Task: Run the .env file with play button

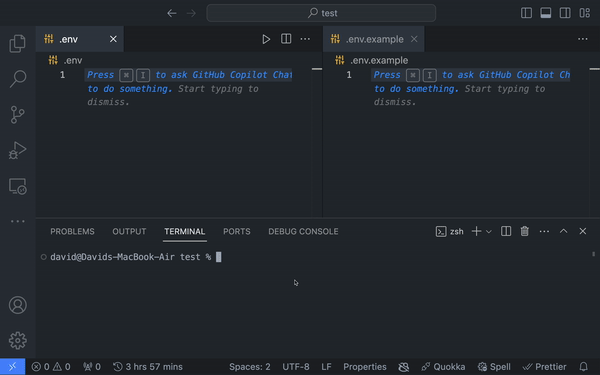Action: tap(266, 39)
